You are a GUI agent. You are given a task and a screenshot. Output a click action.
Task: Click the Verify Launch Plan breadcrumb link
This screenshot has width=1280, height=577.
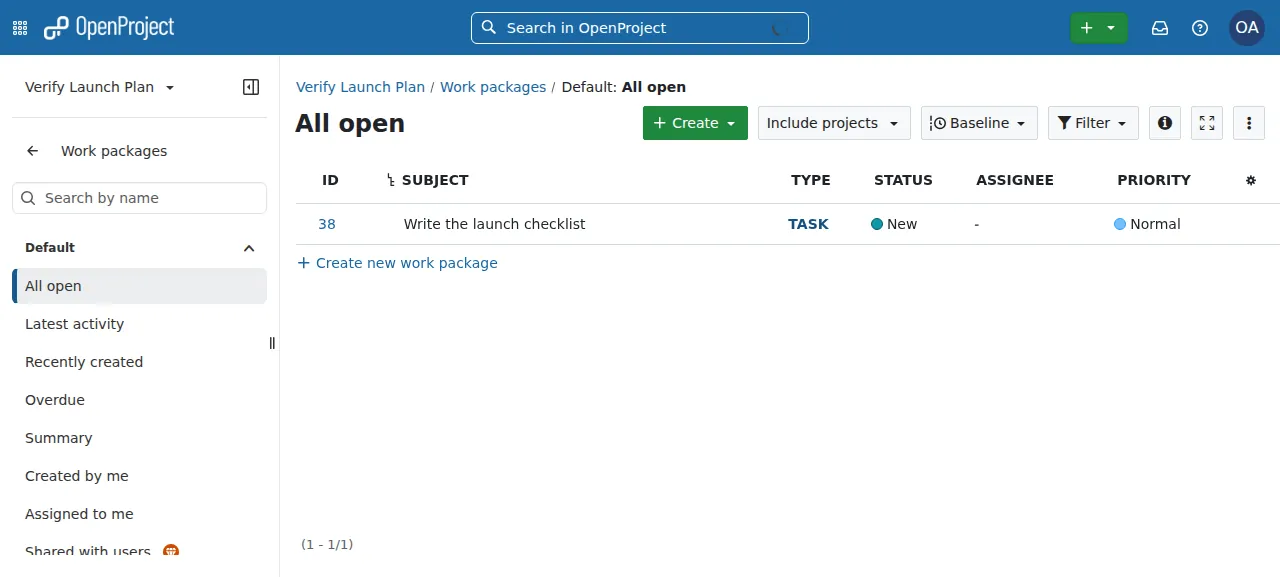[360, 87]
